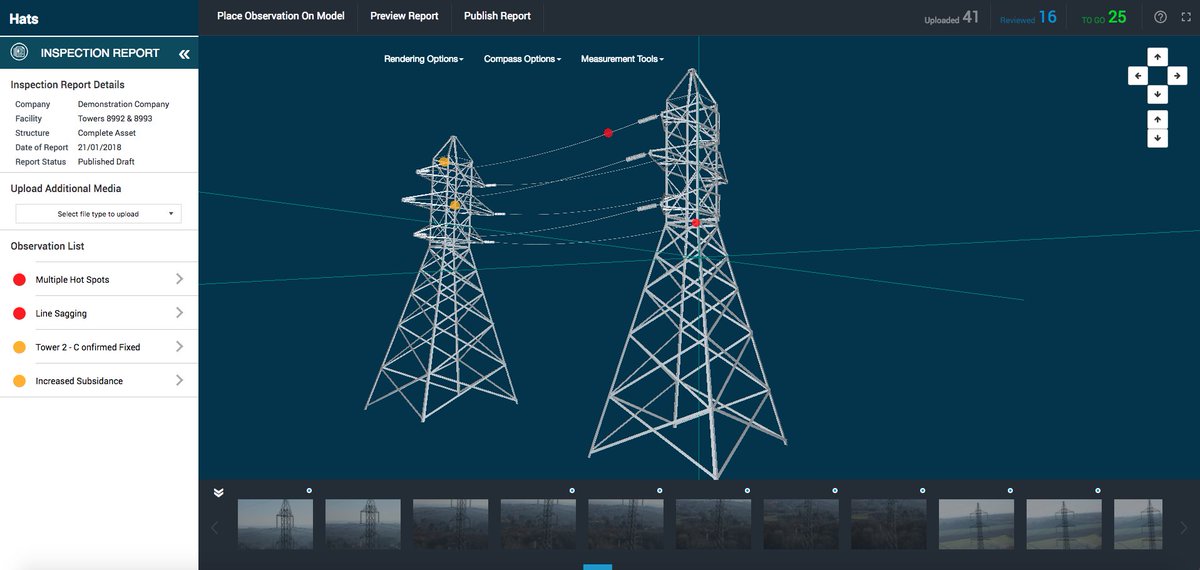The image size is (1200, 570).
Task: Select red marker on the power line
Action: point(608,132)
